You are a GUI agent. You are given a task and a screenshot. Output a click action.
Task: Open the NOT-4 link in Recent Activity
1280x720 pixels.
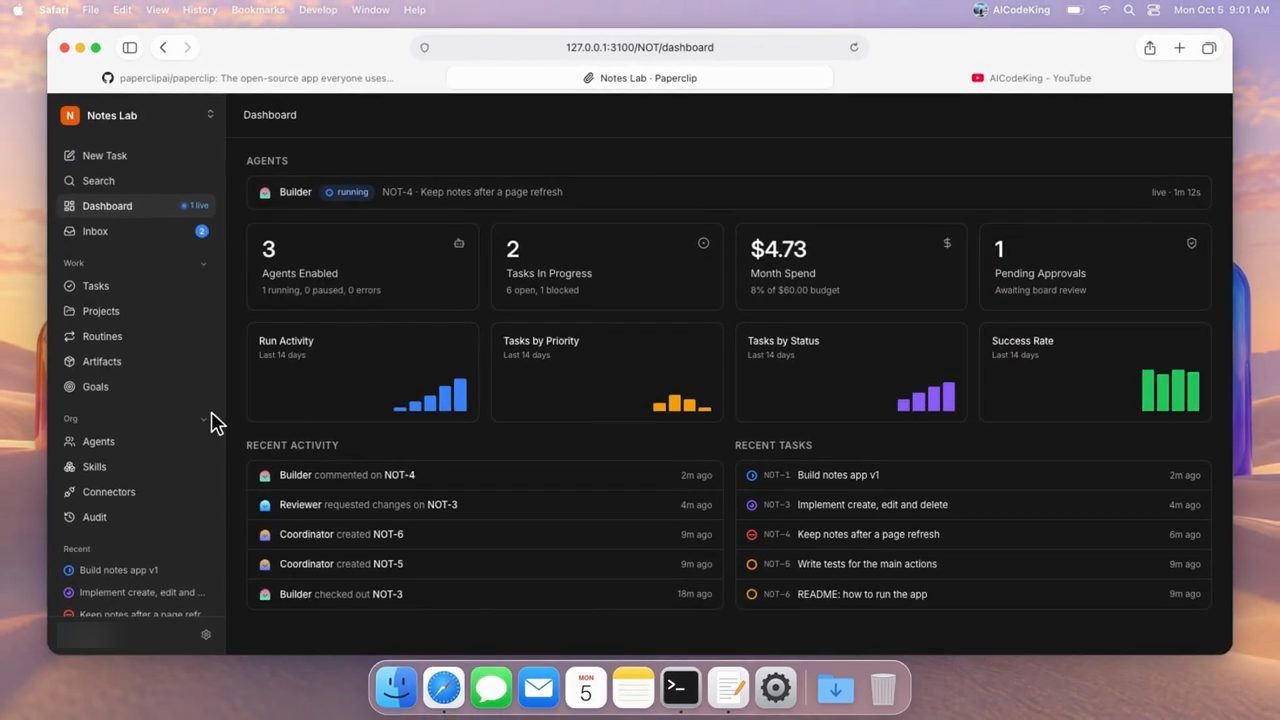pyautogui.click(x=400, y=475)
